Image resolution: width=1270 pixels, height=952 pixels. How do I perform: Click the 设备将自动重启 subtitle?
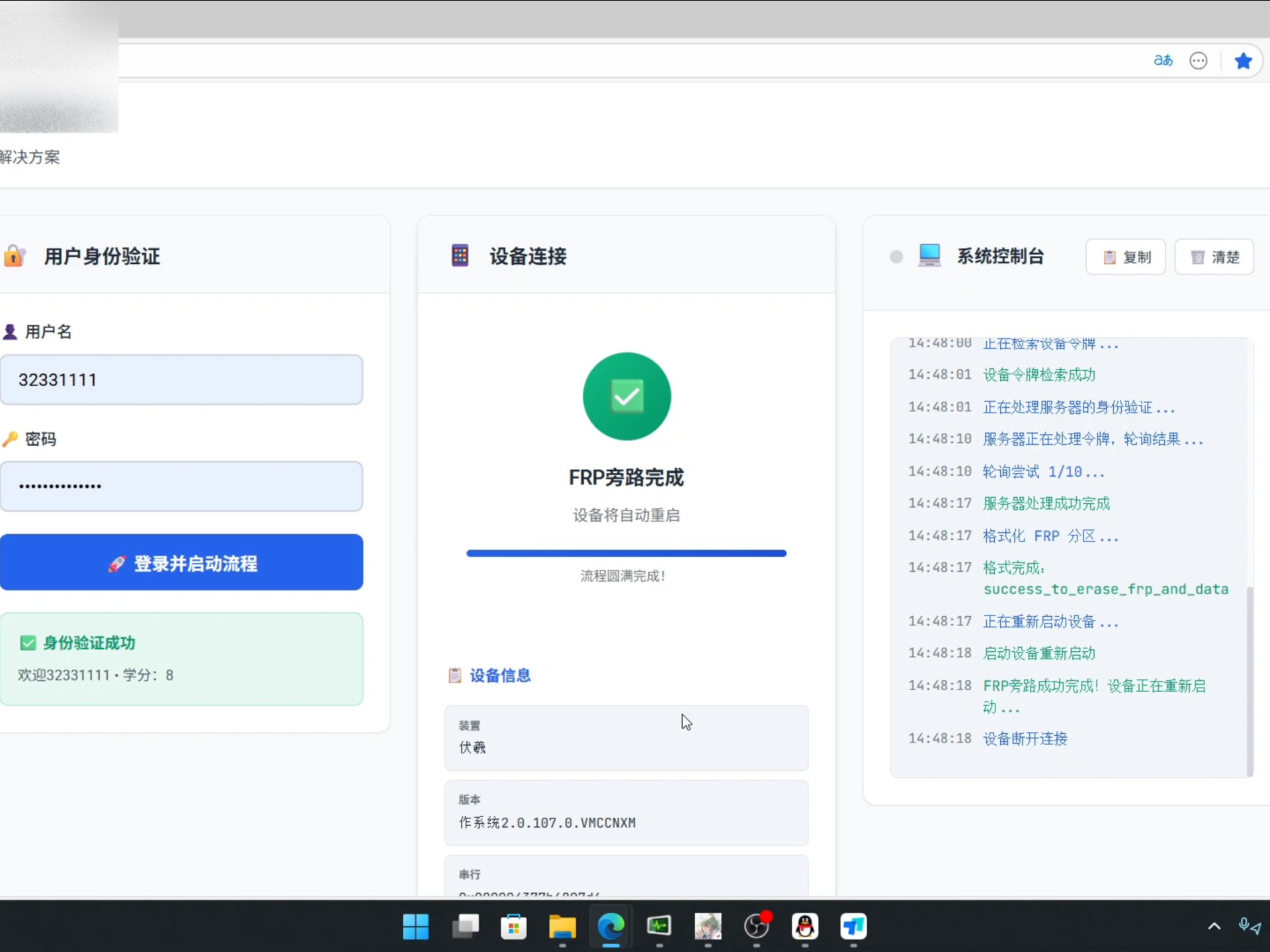[626, 515]
